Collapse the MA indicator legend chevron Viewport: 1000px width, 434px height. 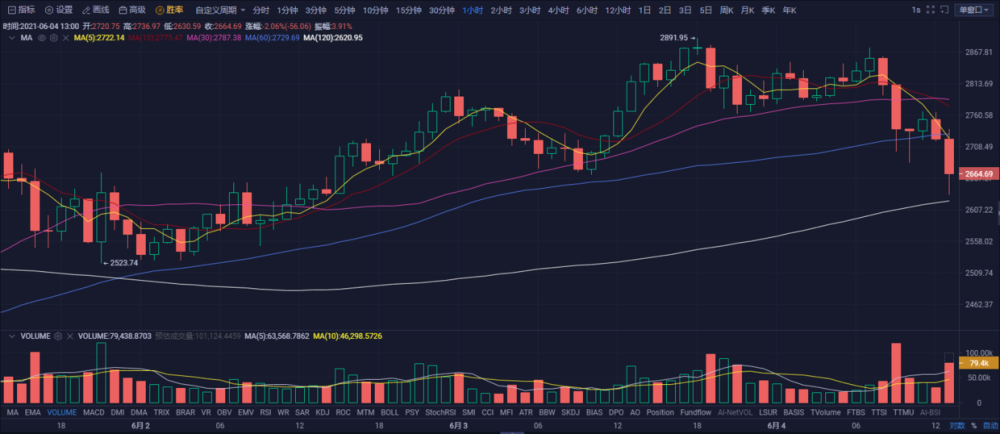(x=11, y=38)
